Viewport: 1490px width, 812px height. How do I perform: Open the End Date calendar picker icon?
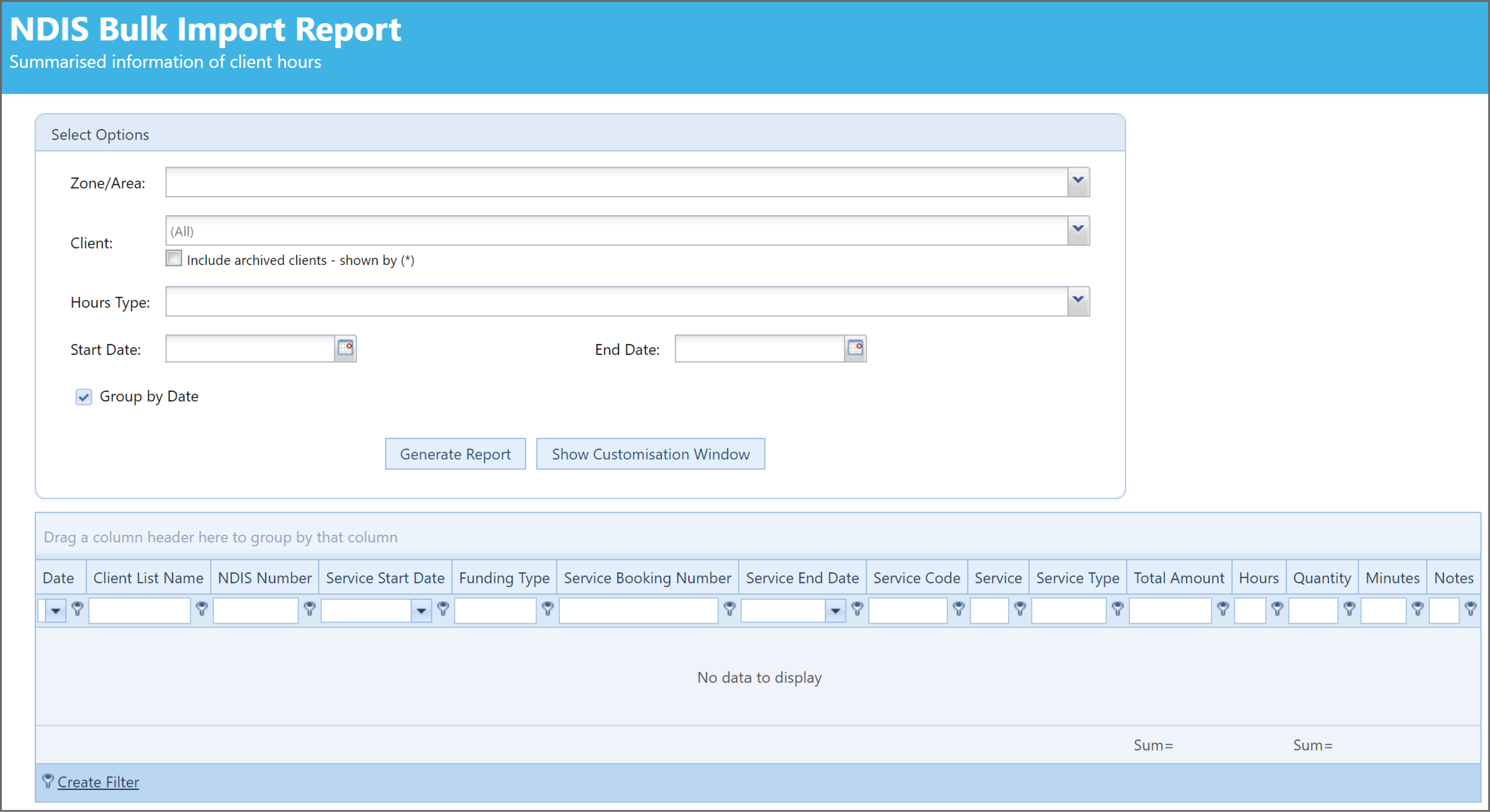pos(855,348)
